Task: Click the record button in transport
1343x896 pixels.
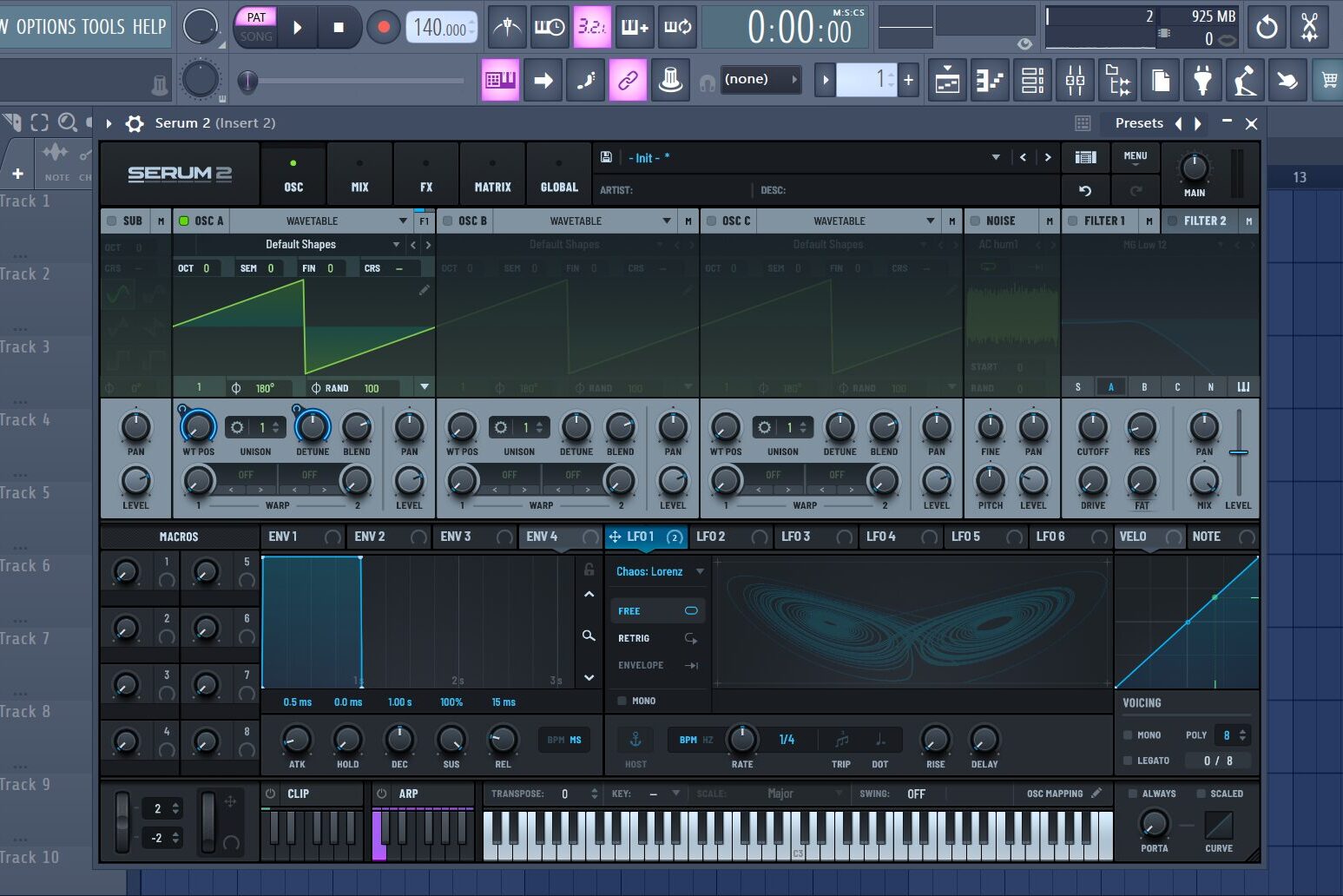Action: click(383, 28)
